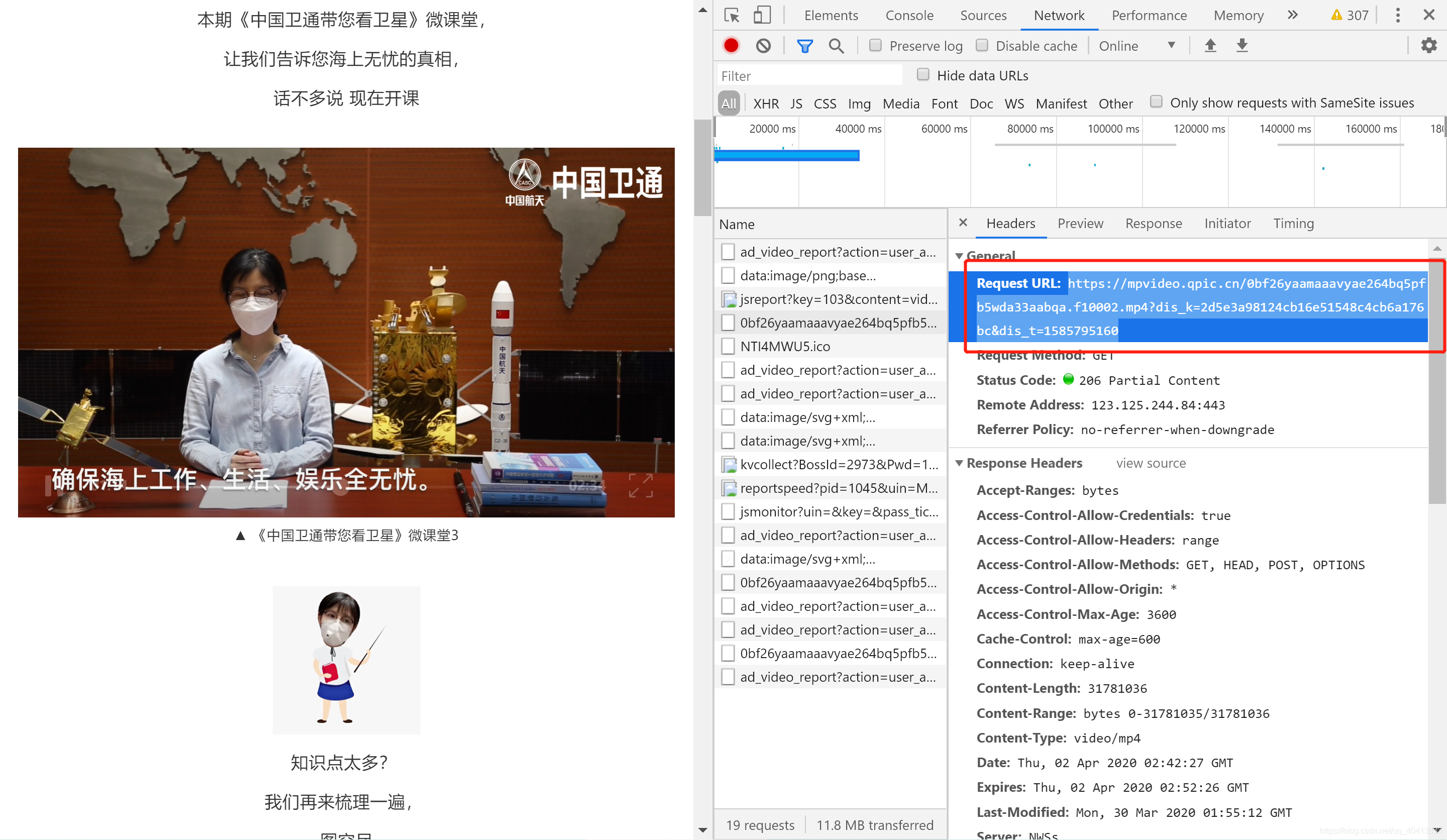Open the Preview tab of request details
This screenshot has height=840, width=1447.
pyautogui.click(x=1080, y=224)
